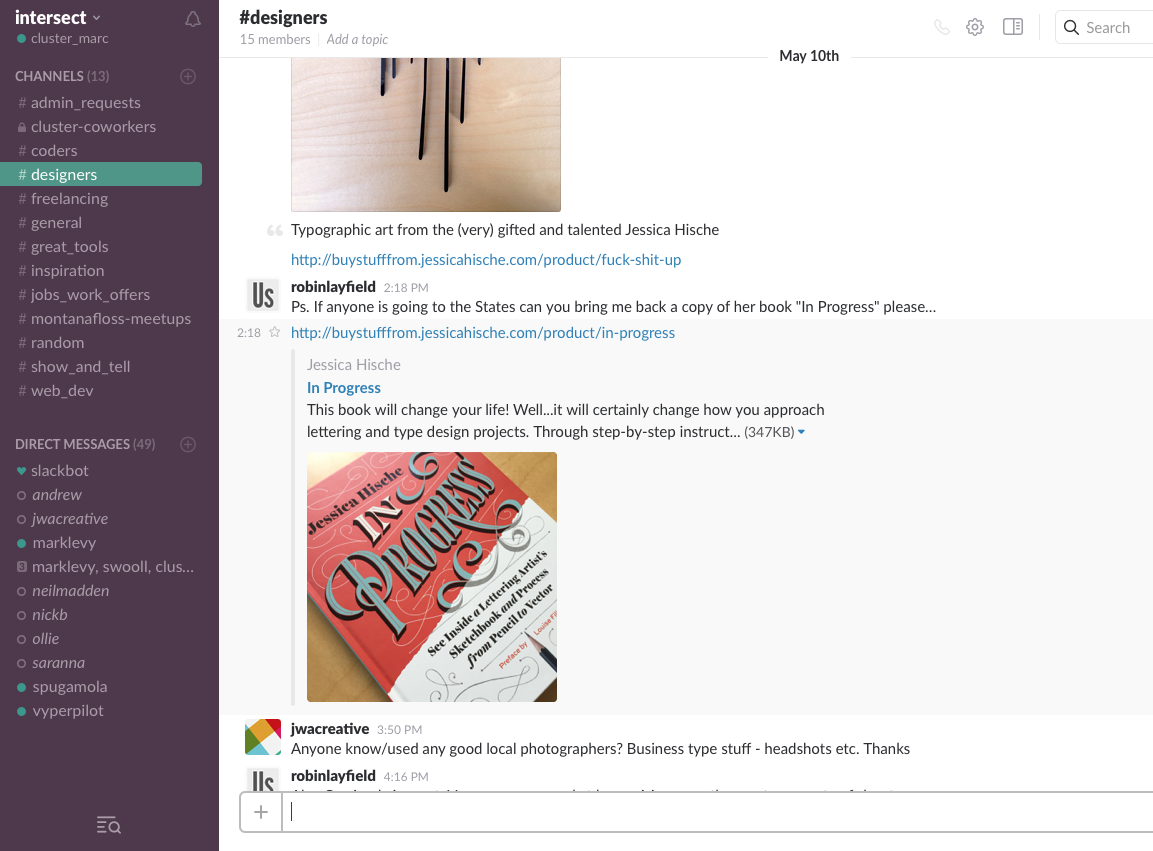Click DIRECT MESSAGES (49) header
The width and height of the screenshot is (1153, 851).
[85, 444]
